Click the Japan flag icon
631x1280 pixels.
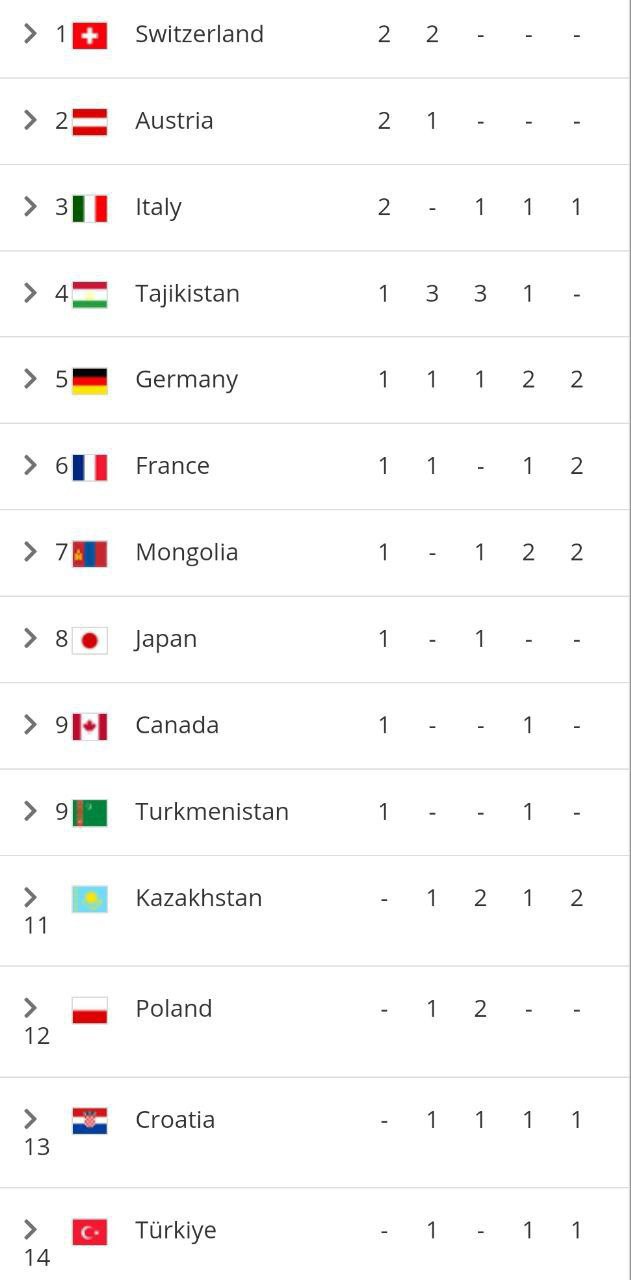pyautogui.click(x=90, y=639)
